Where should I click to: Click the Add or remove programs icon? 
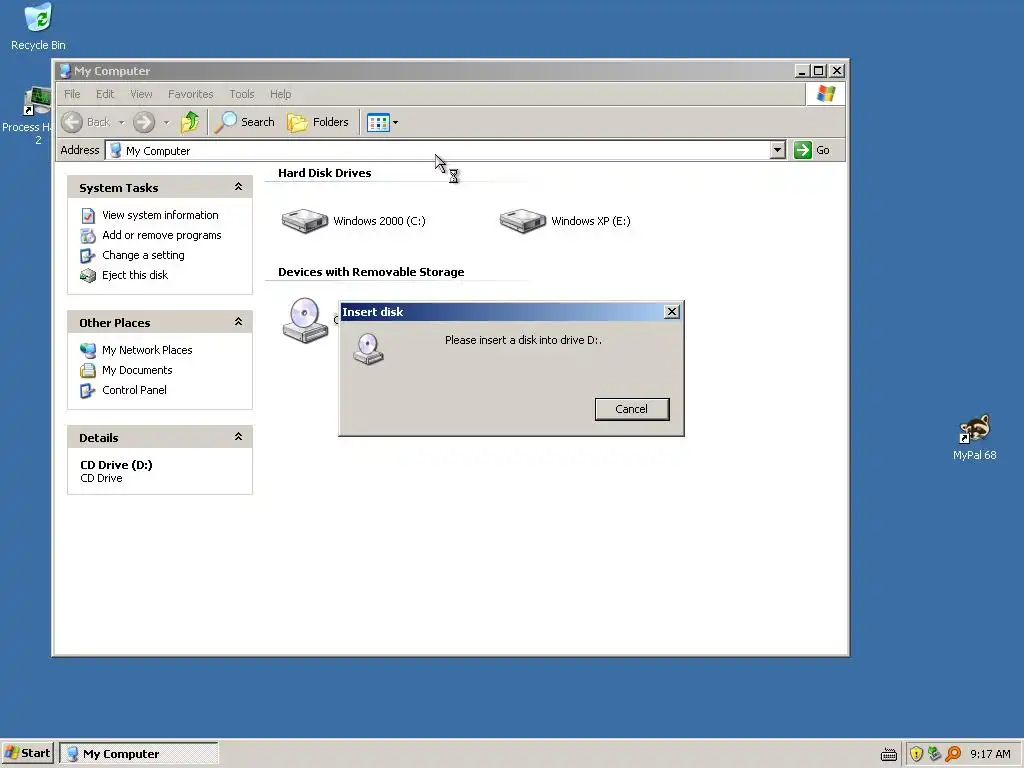click(x=88, y=235)
